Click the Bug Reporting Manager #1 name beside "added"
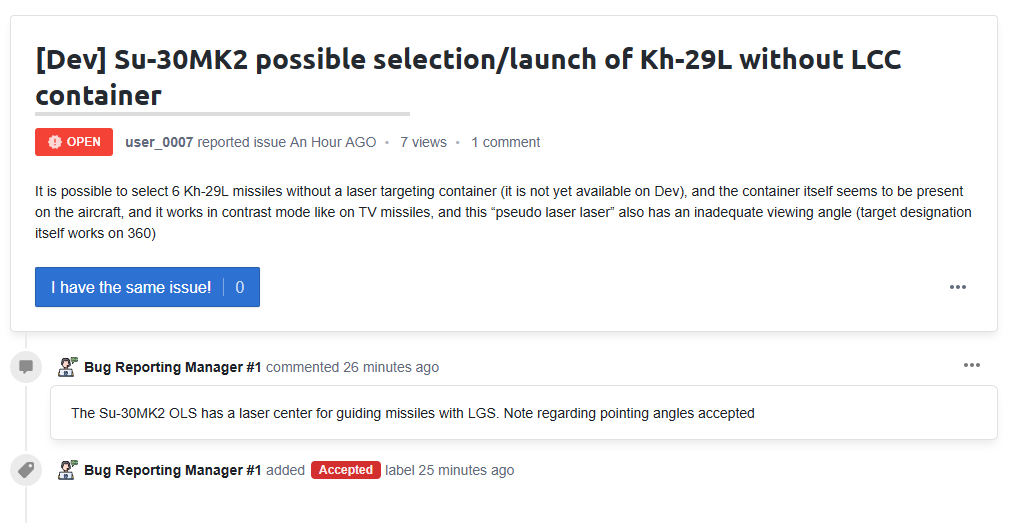 click(173, 470)
